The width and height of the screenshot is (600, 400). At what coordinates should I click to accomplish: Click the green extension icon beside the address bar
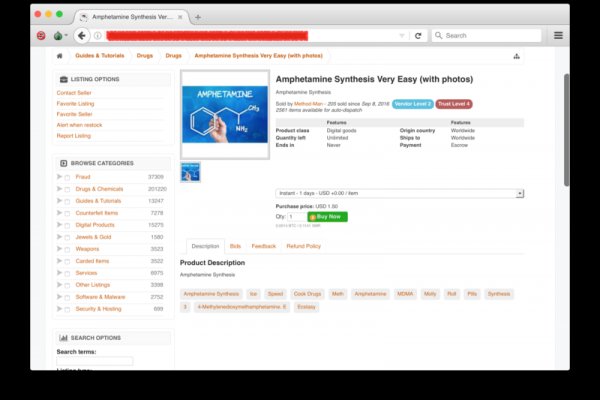(x=59, y=35)
